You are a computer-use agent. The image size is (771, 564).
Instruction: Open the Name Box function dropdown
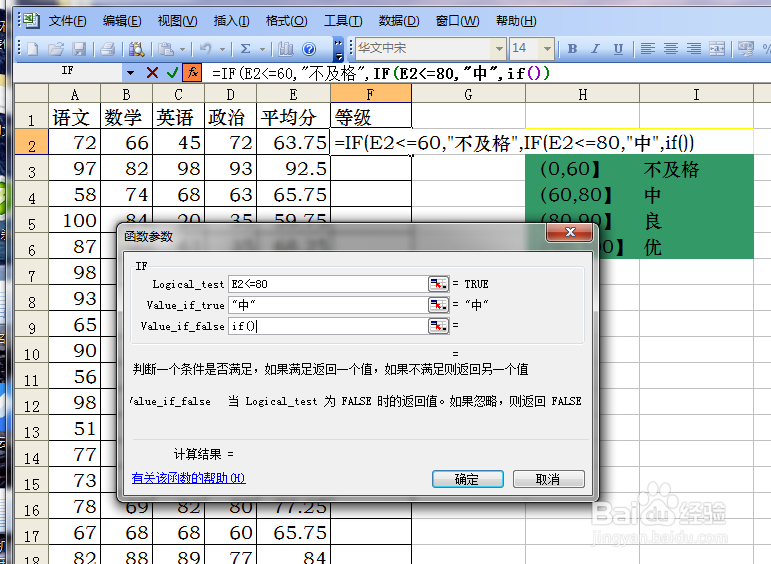[130, 73]
